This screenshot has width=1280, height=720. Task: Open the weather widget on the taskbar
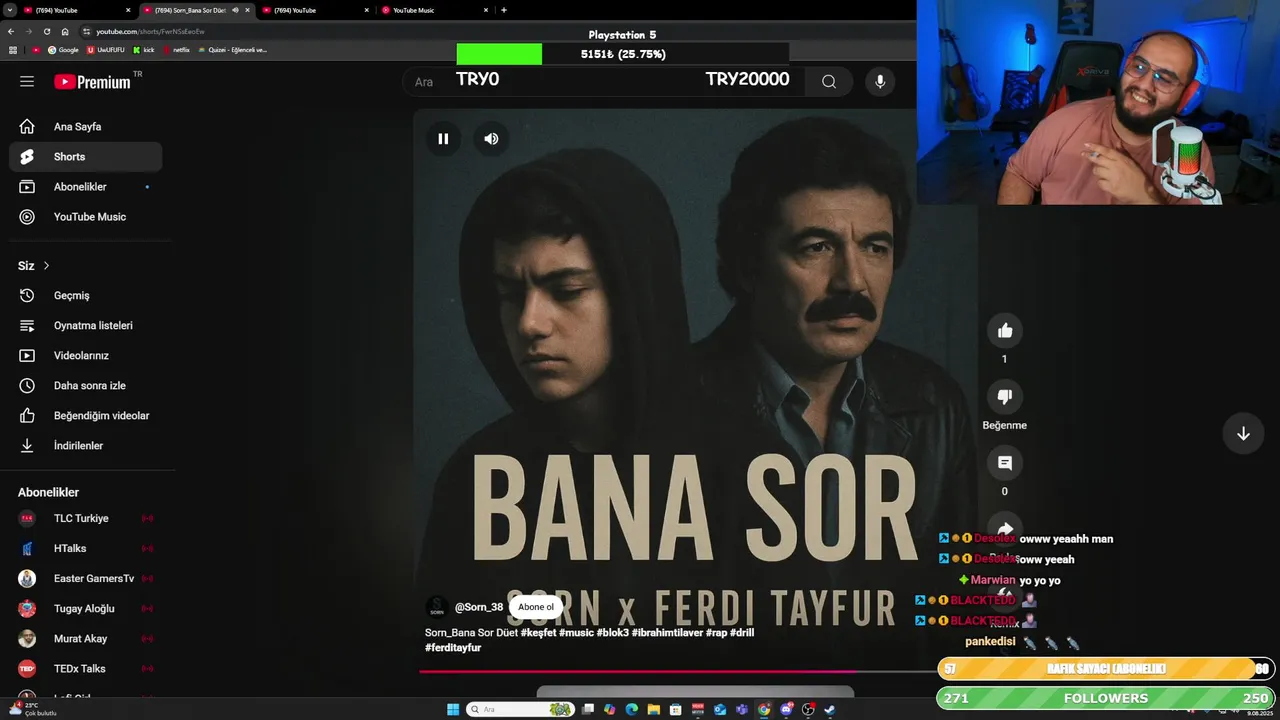click(35, 709)
